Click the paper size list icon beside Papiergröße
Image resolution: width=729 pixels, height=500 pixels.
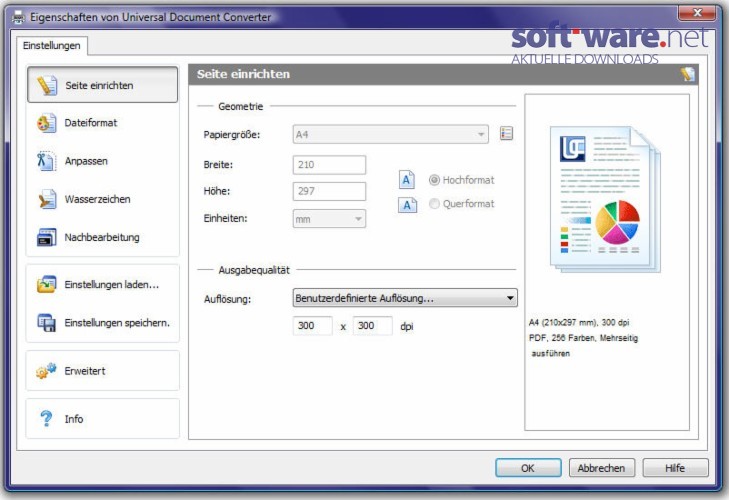[506, 133]
